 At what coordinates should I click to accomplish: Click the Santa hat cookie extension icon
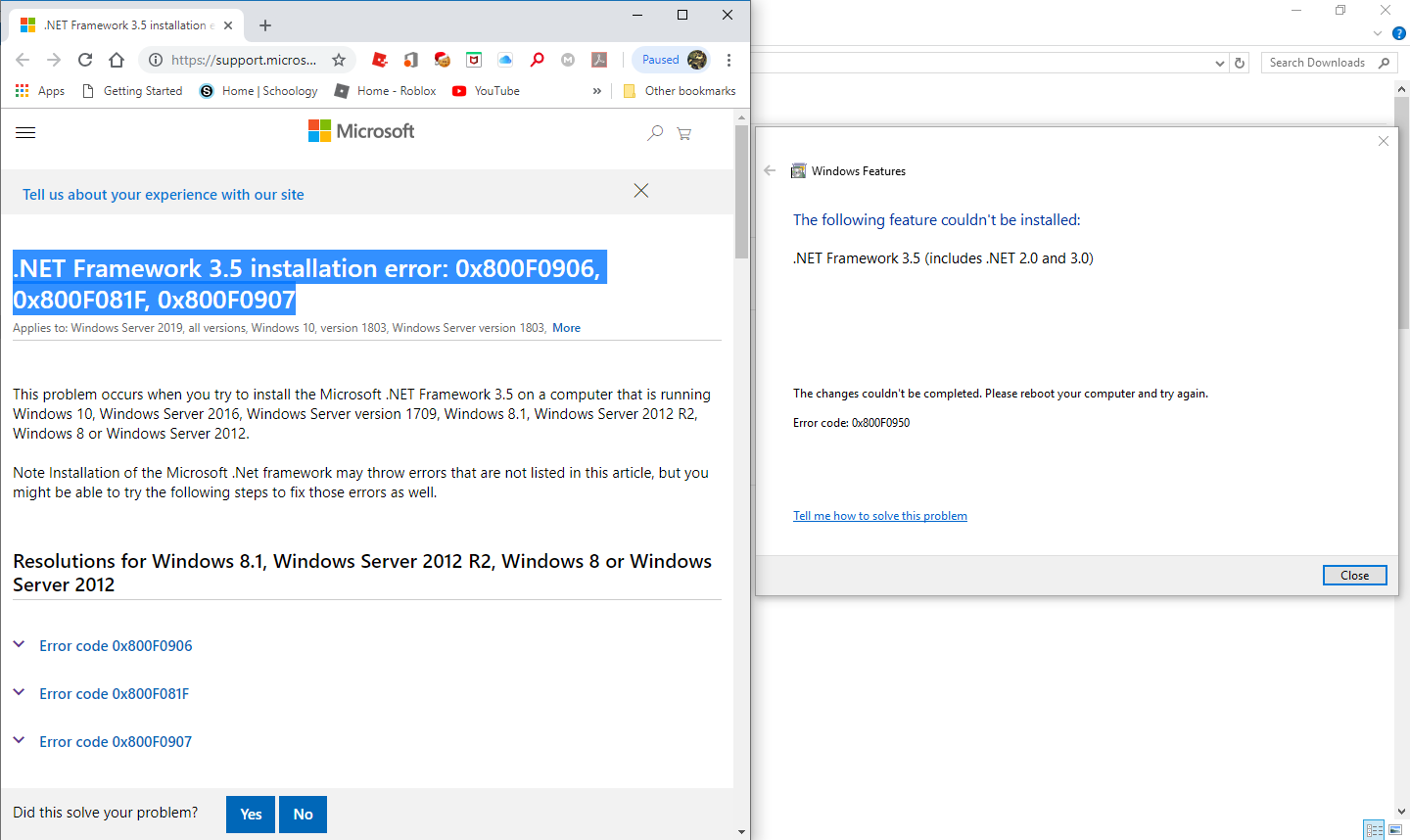pyautogui.click(x=443, y=60)
